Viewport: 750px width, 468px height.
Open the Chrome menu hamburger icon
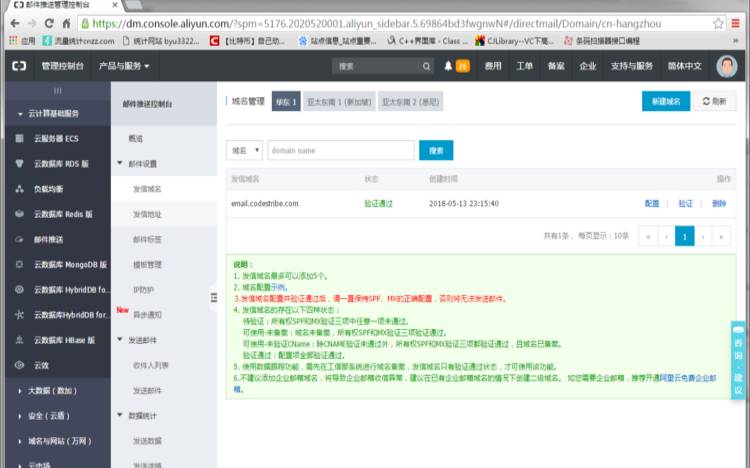736,23
